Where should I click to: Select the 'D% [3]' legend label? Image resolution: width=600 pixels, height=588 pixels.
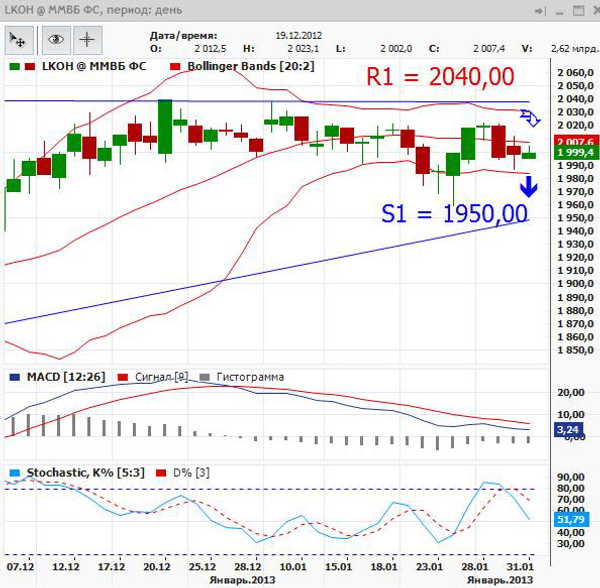point(191,473)
